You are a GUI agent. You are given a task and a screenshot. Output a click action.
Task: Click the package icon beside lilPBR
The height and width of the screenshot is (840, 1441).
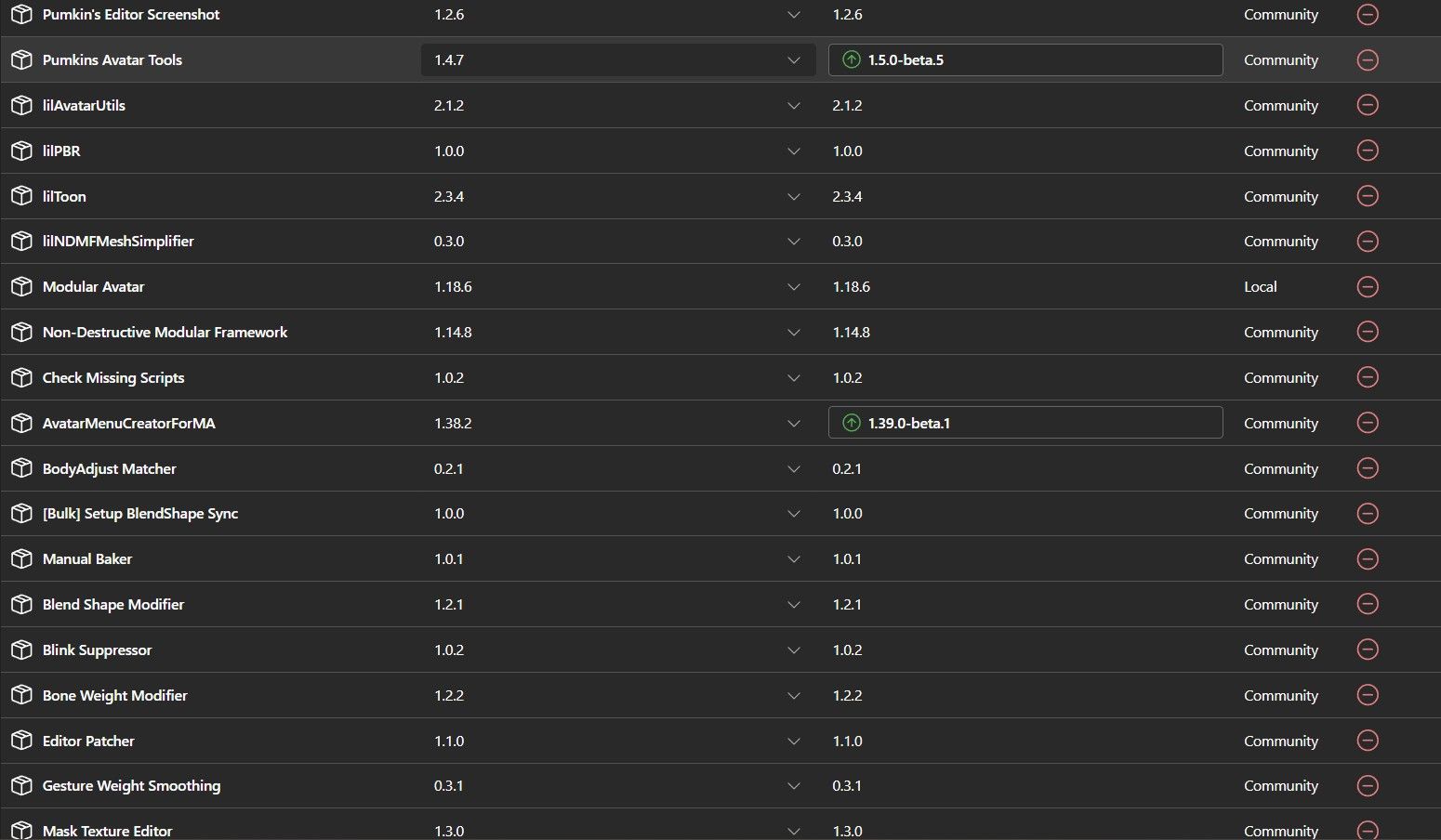click(x=21, y=151)
